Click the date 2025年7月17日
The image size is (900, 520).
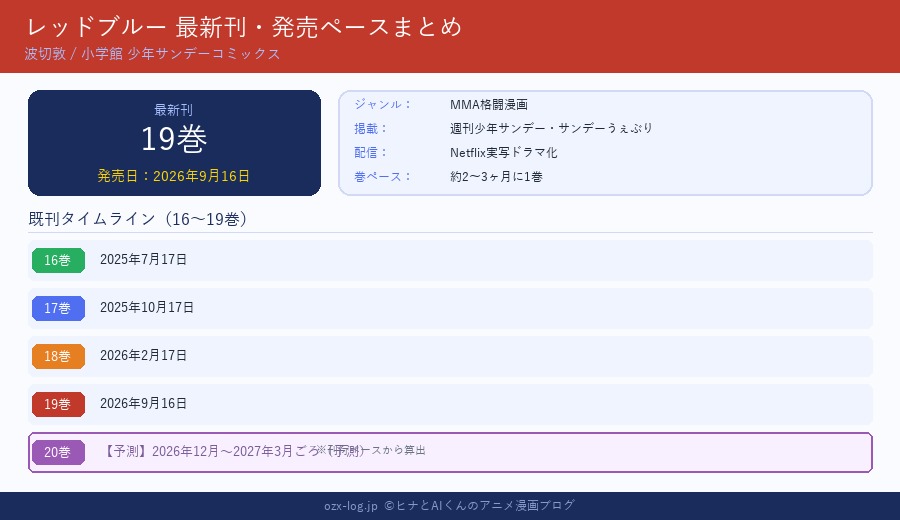(x=143, y=259)
